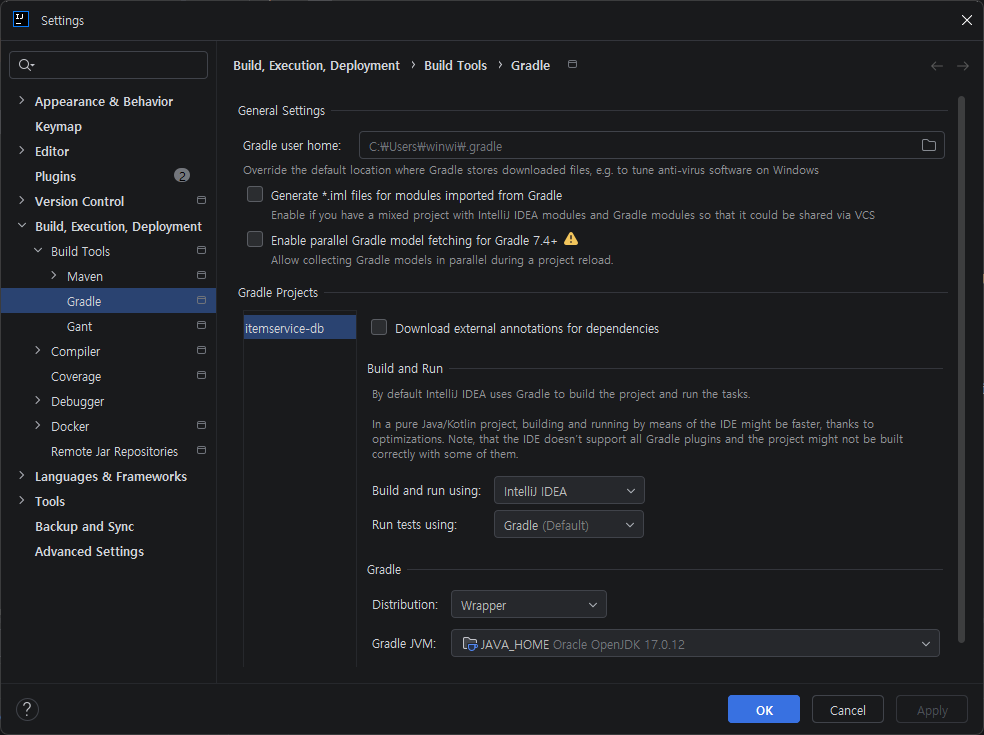Image resolution: width=984 pixels, height=735 pixels.
Task: Click the project-level icon beside Version Control
Action: 201,200
